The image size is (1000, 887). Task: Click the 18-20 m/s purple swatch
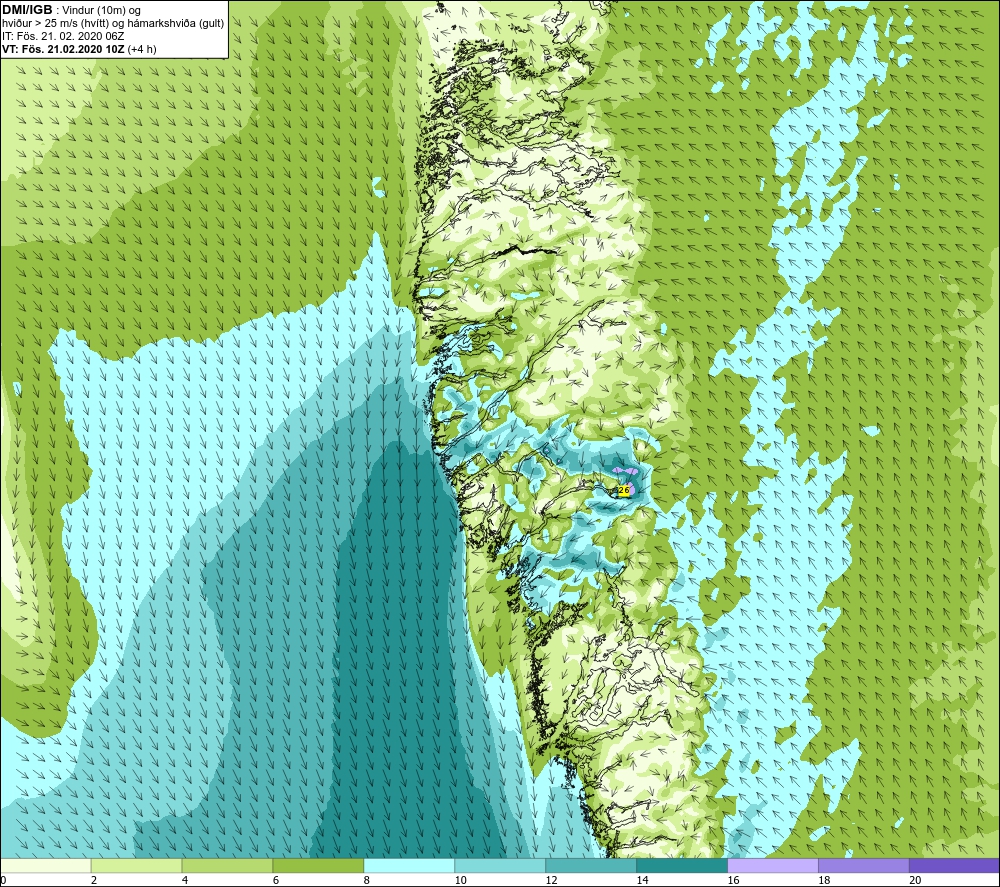click(864, 865)
